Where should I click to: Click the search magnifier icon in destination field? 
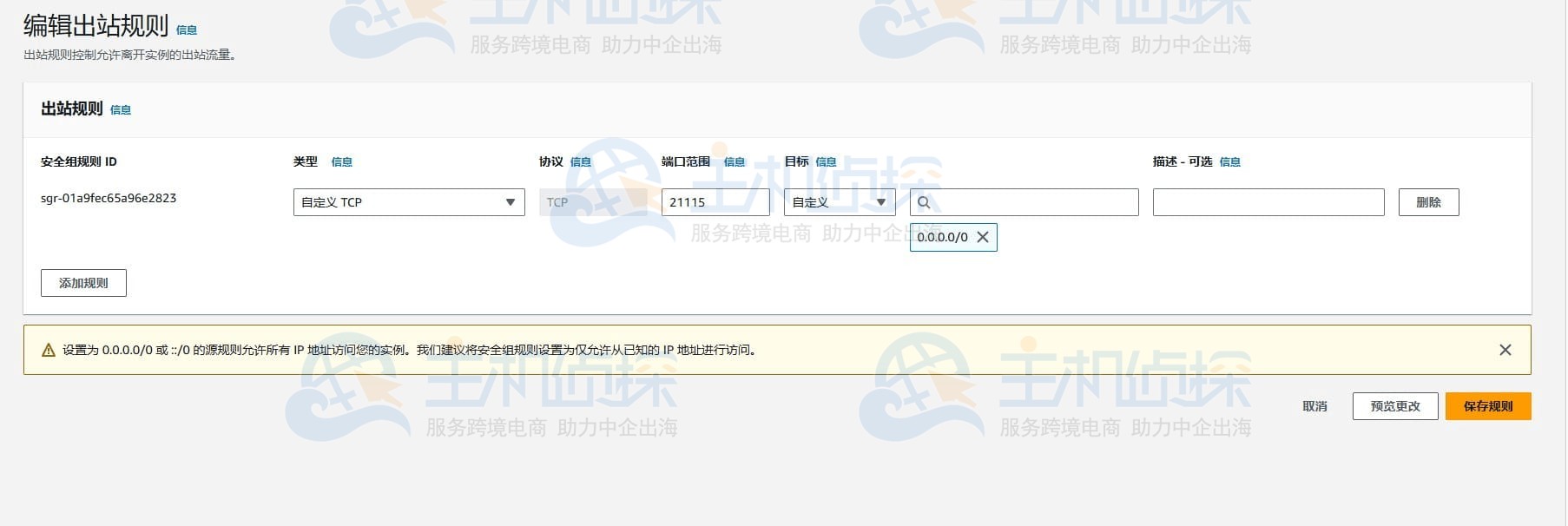[x=924, y=202]
